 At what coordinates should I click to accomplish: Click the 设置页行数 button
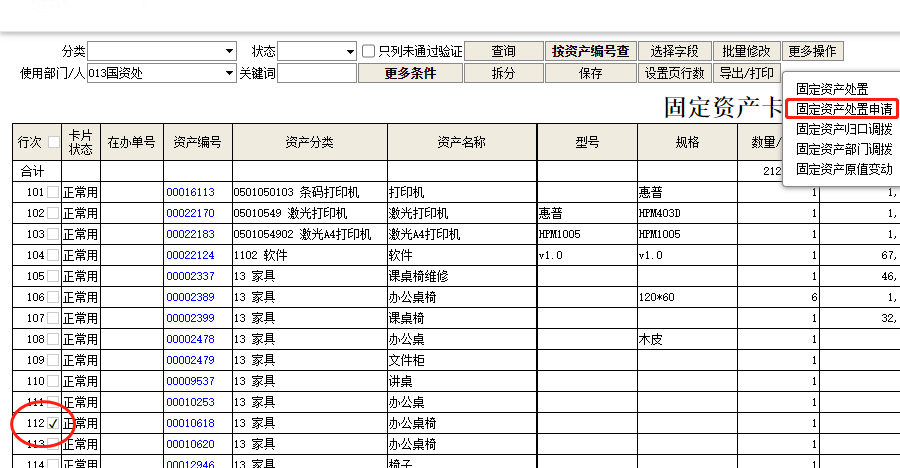click(x=675, y=73)
